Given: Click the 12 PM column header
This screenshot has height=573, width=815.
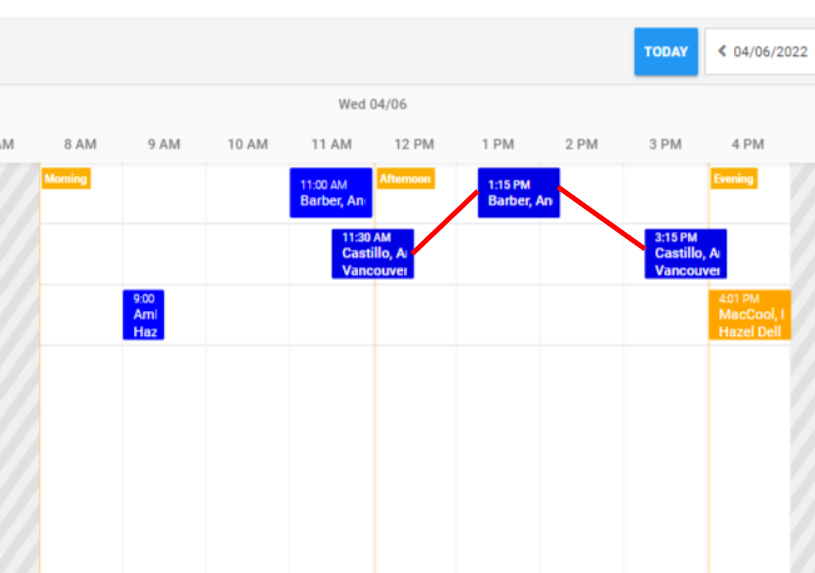Looking at the screenshot, I should tap(414, 144).
